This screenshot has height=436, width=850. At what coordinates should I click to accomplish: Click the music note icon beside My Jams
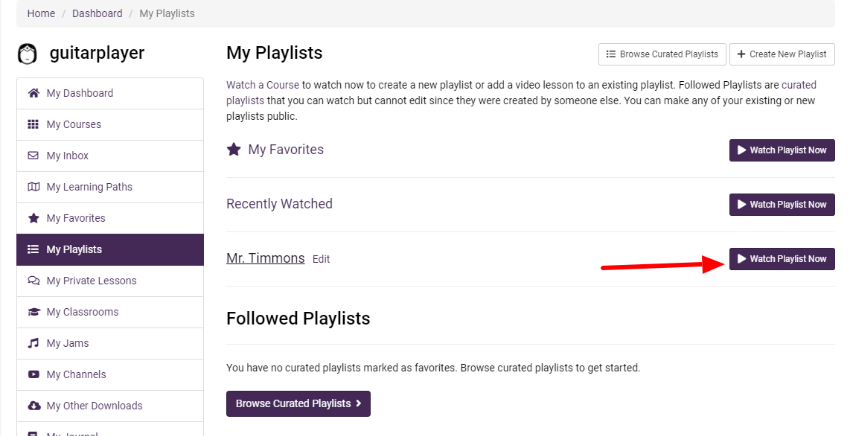33,343
